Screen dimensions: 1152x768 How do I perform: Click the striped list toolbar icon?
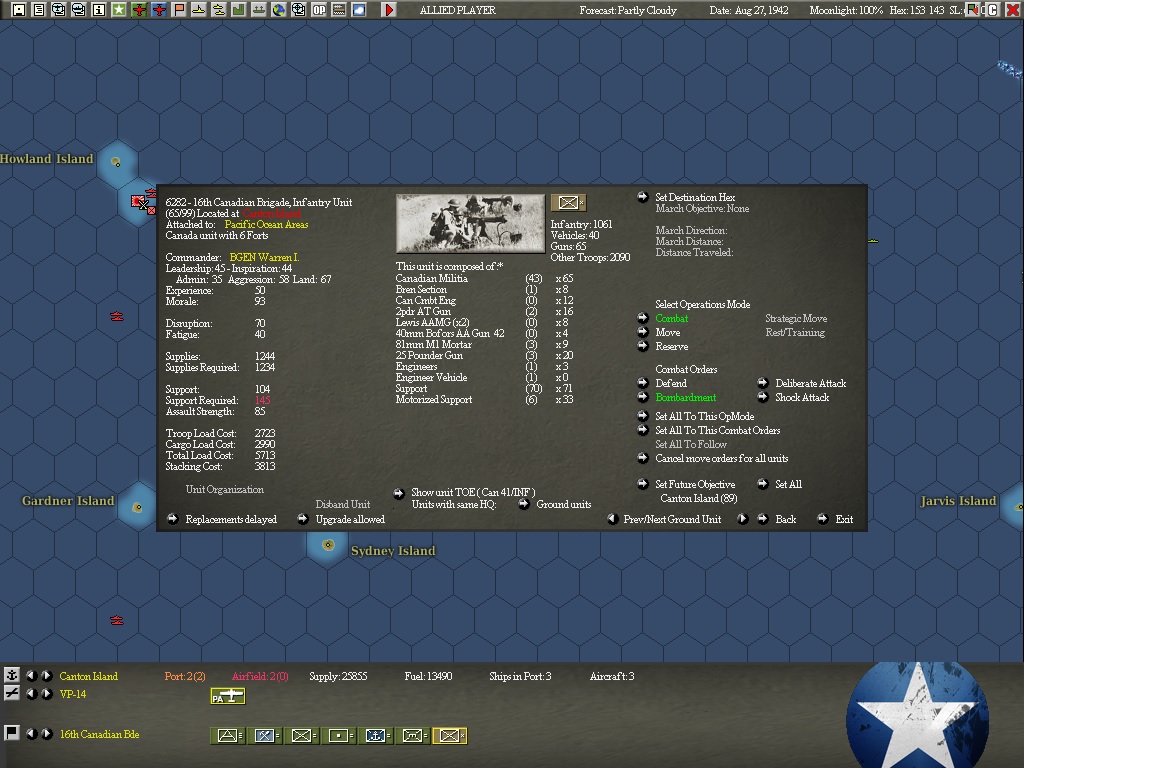click(339, 10)
